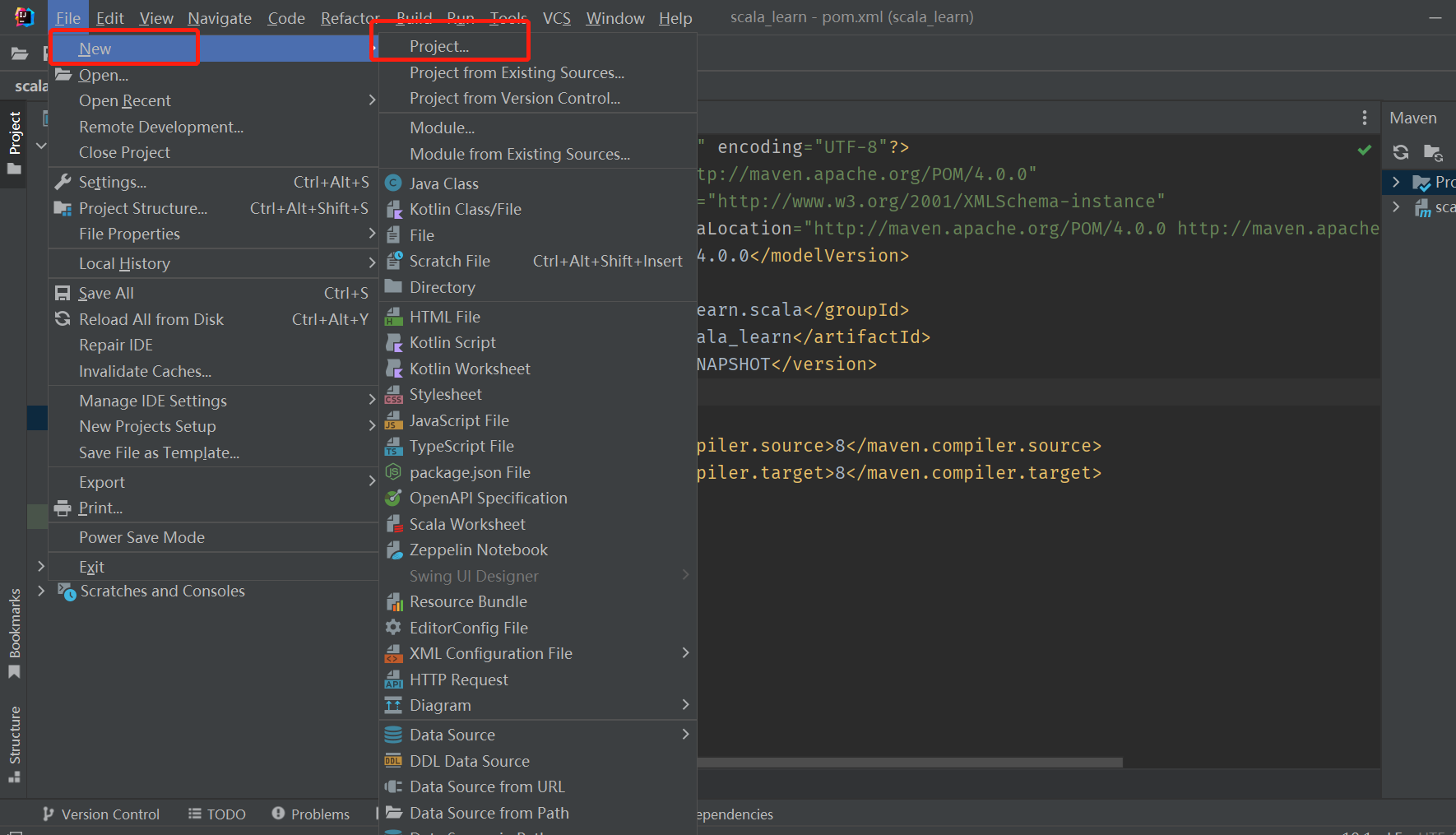Click Reload All from Disk
Viewport: 1456px width, 835px height.
[x=214, y=319]
